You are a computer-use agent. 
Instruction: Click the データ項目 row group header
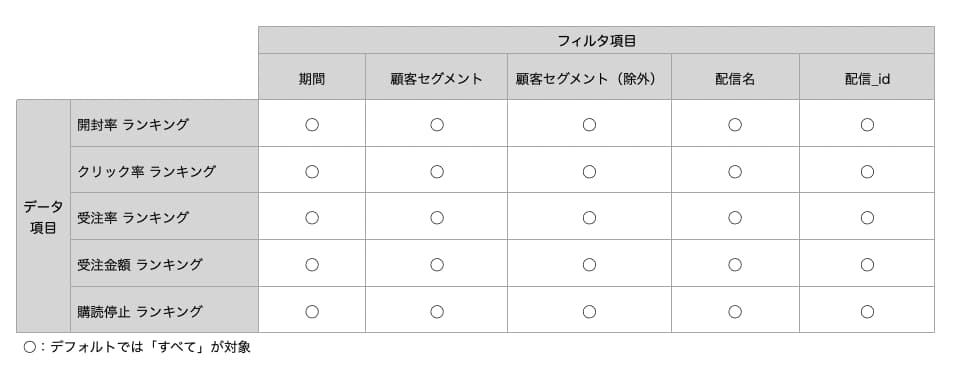click(x=43, y=216)
